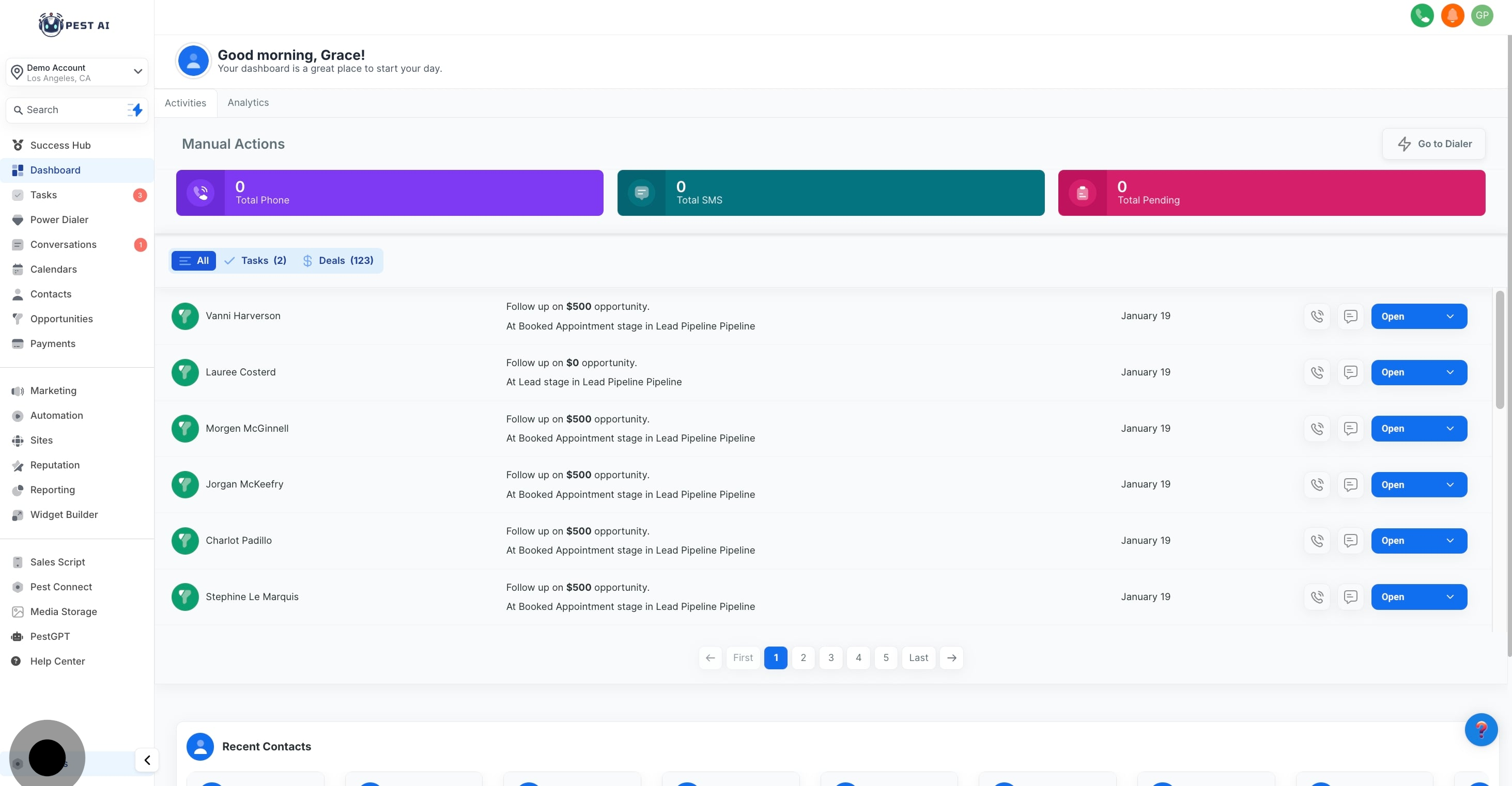This screenshot has height=786, width=1512.
Task: Open the red question mark help bubble
Action: (x=1480, y=729)
